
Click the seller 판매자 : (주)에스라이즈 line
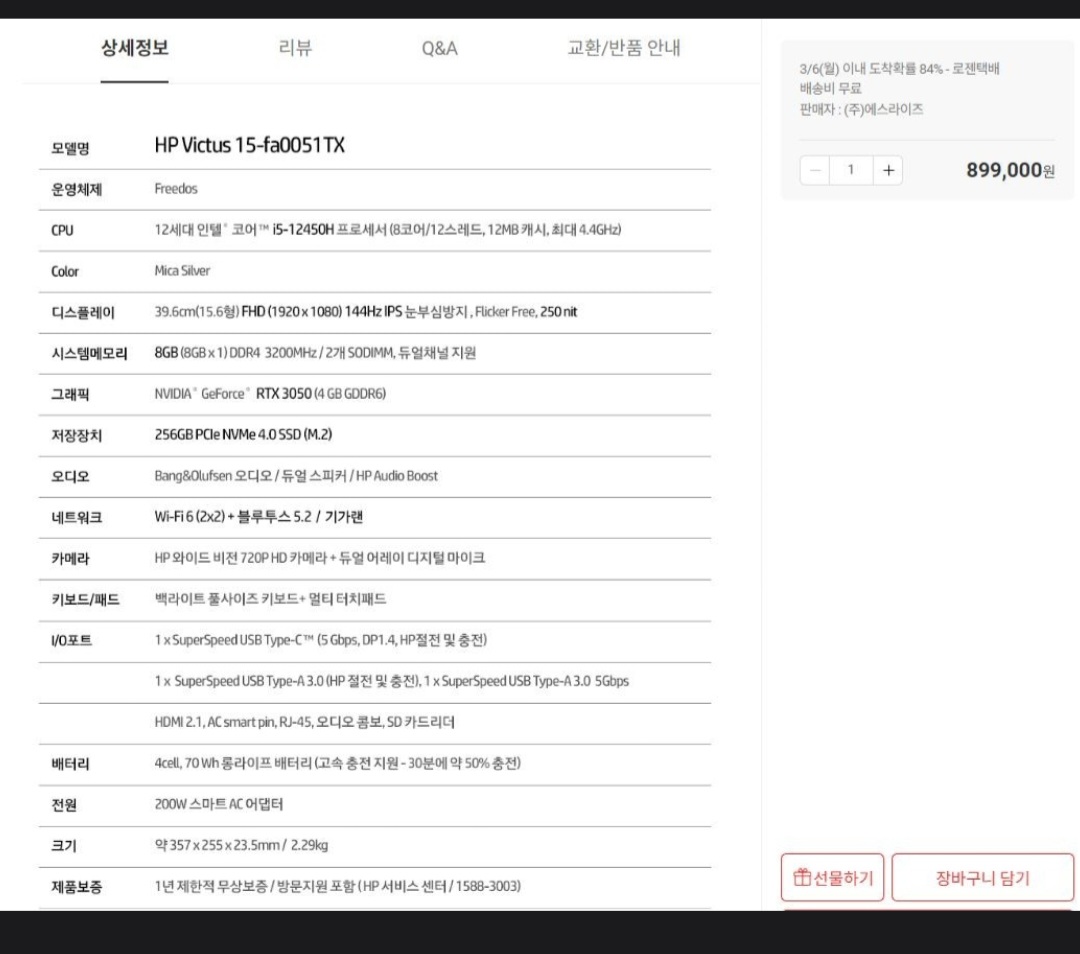861,109
